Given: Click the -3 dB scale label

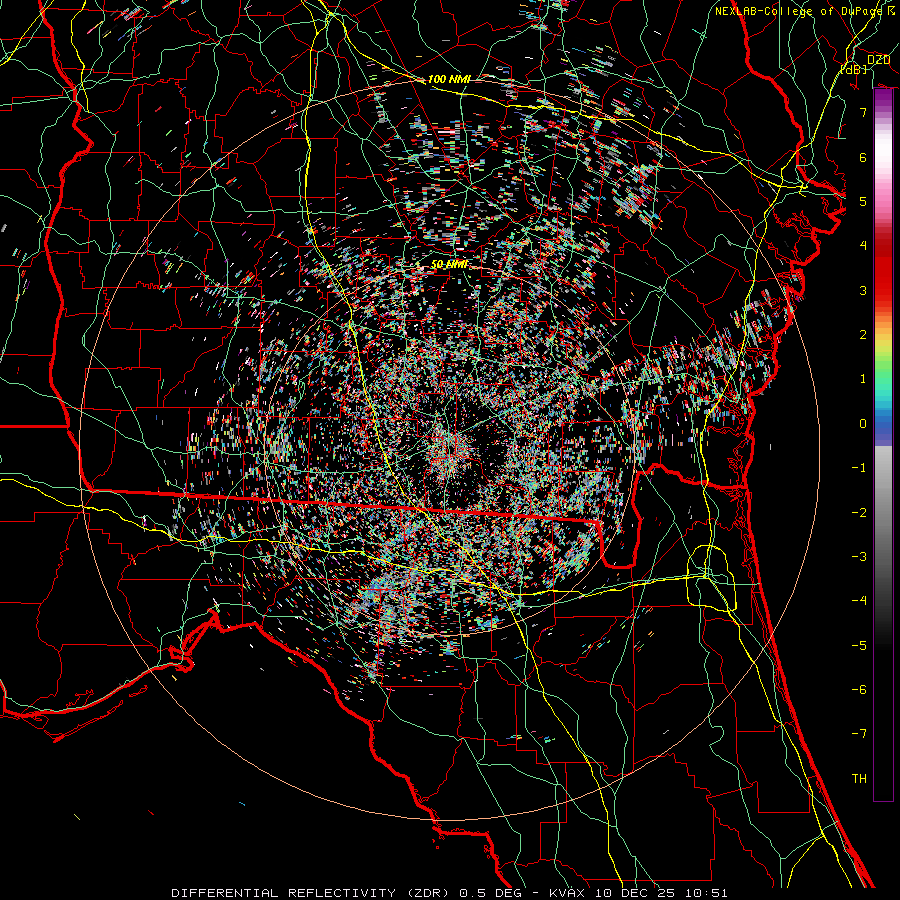Looking at the screenshot, I should tap(859, 557).
